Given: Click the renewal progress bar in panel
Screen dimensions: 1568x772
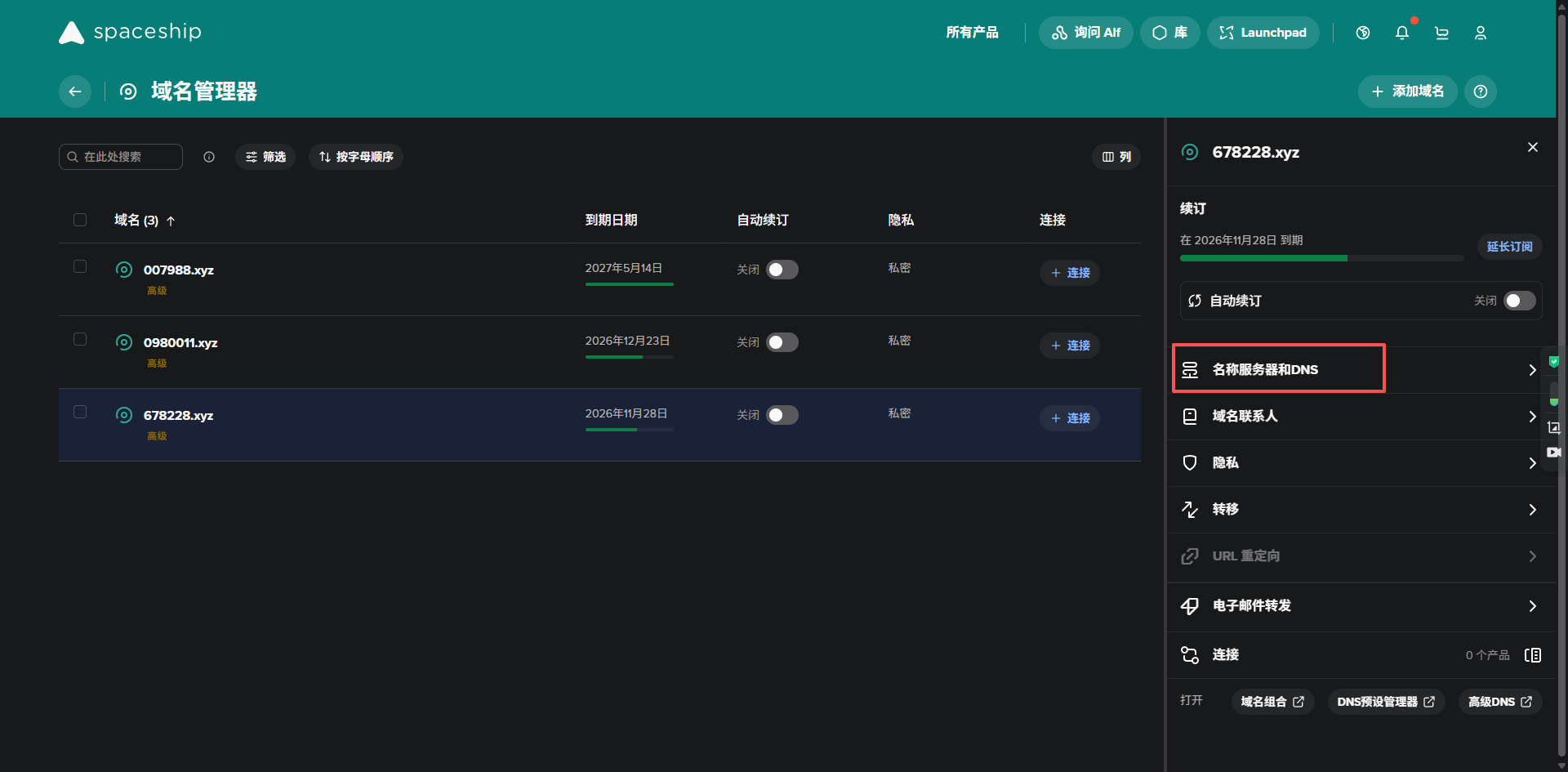Looking at the screenshot, I should pos(1322,258).
